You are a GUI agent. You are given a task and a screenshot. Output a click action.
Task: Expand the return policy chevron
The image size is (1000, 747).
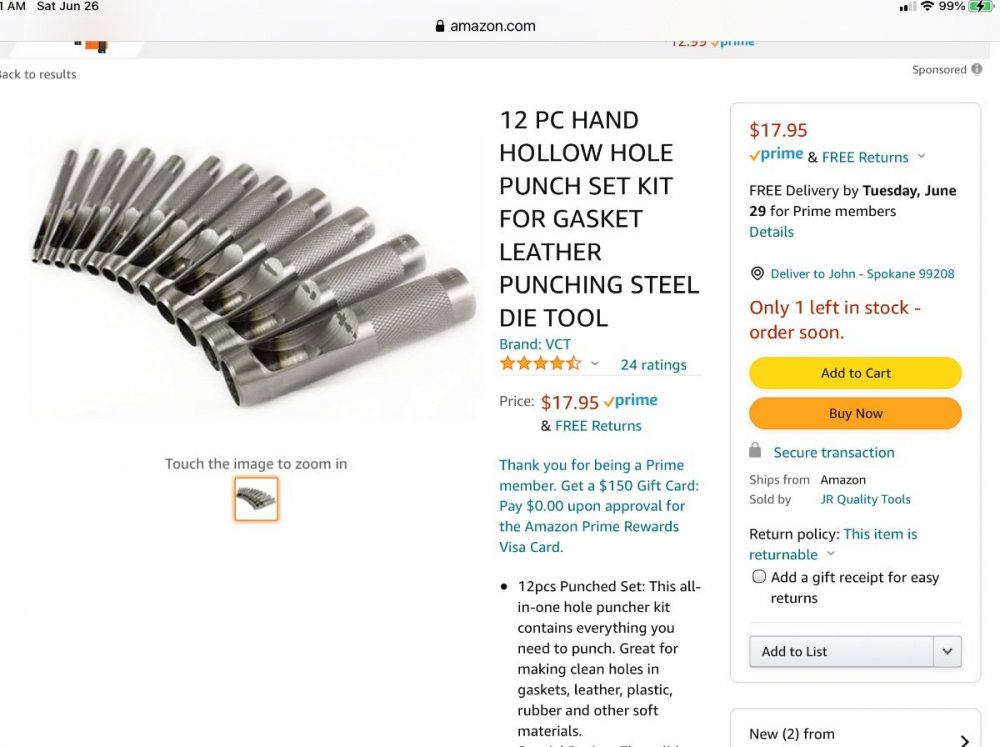831,555
